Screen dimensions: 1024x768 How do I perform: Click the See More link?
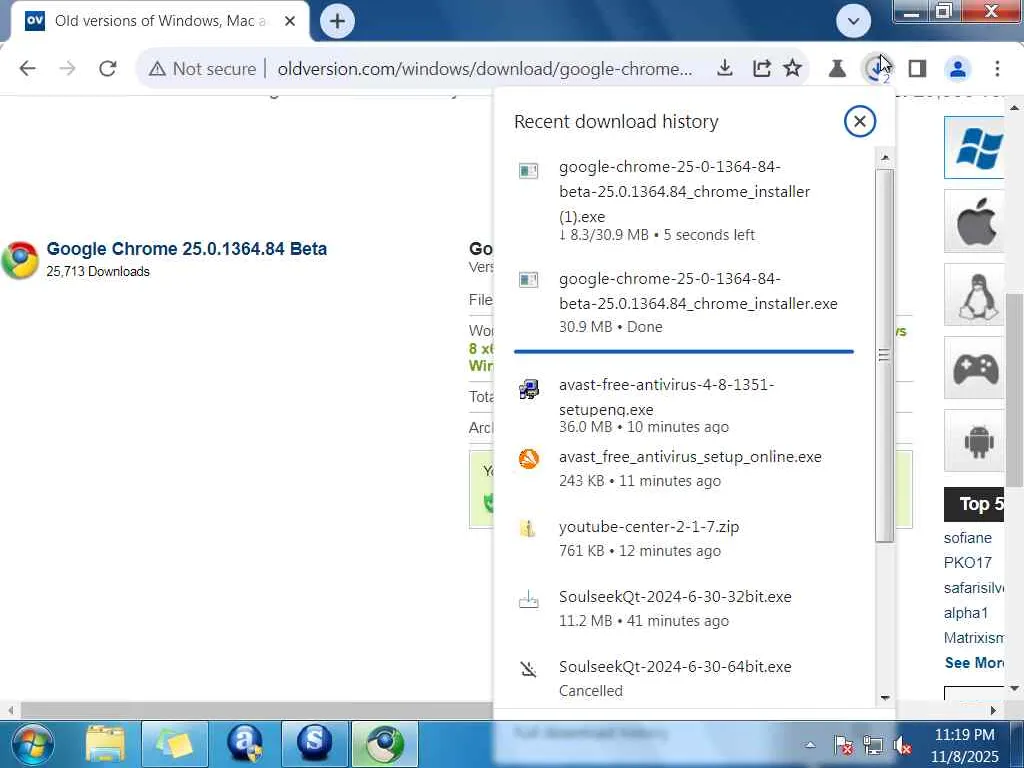click(x=974, y=663)
